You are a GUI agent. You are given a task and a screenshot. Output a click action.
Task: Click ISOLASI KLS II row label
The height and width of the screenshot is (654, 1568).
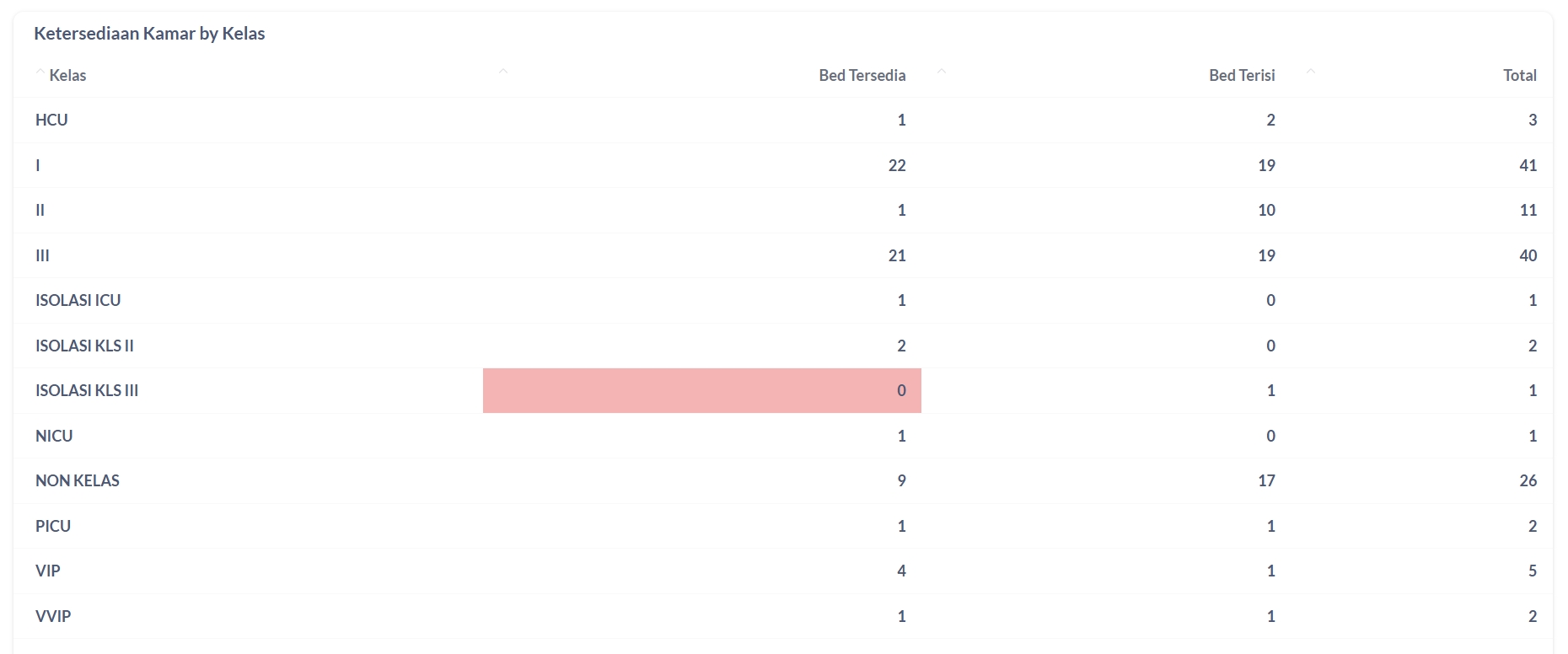(84, 346)
